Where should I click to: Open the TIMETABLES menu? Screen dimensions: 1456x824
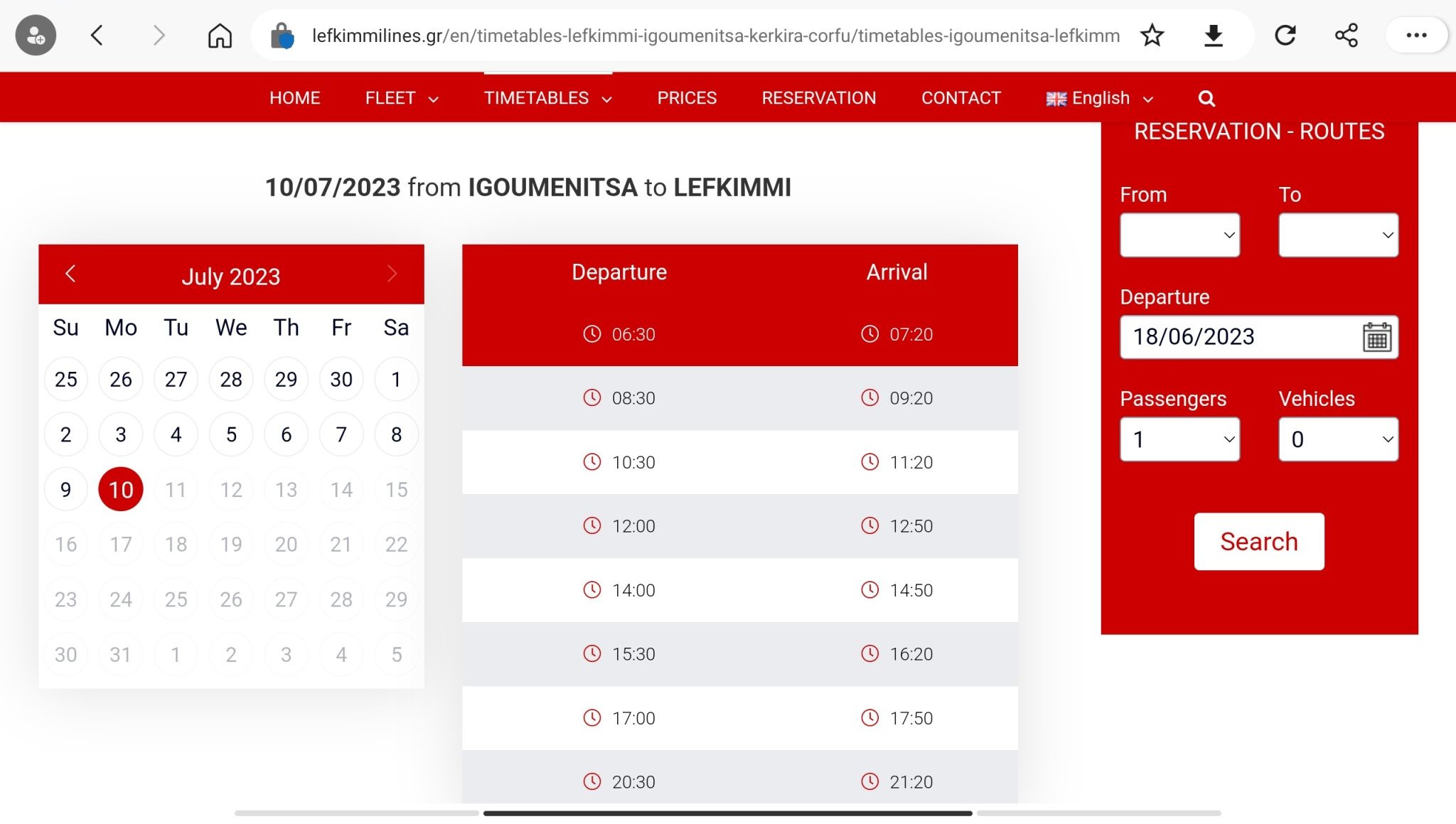coord(547,98)
